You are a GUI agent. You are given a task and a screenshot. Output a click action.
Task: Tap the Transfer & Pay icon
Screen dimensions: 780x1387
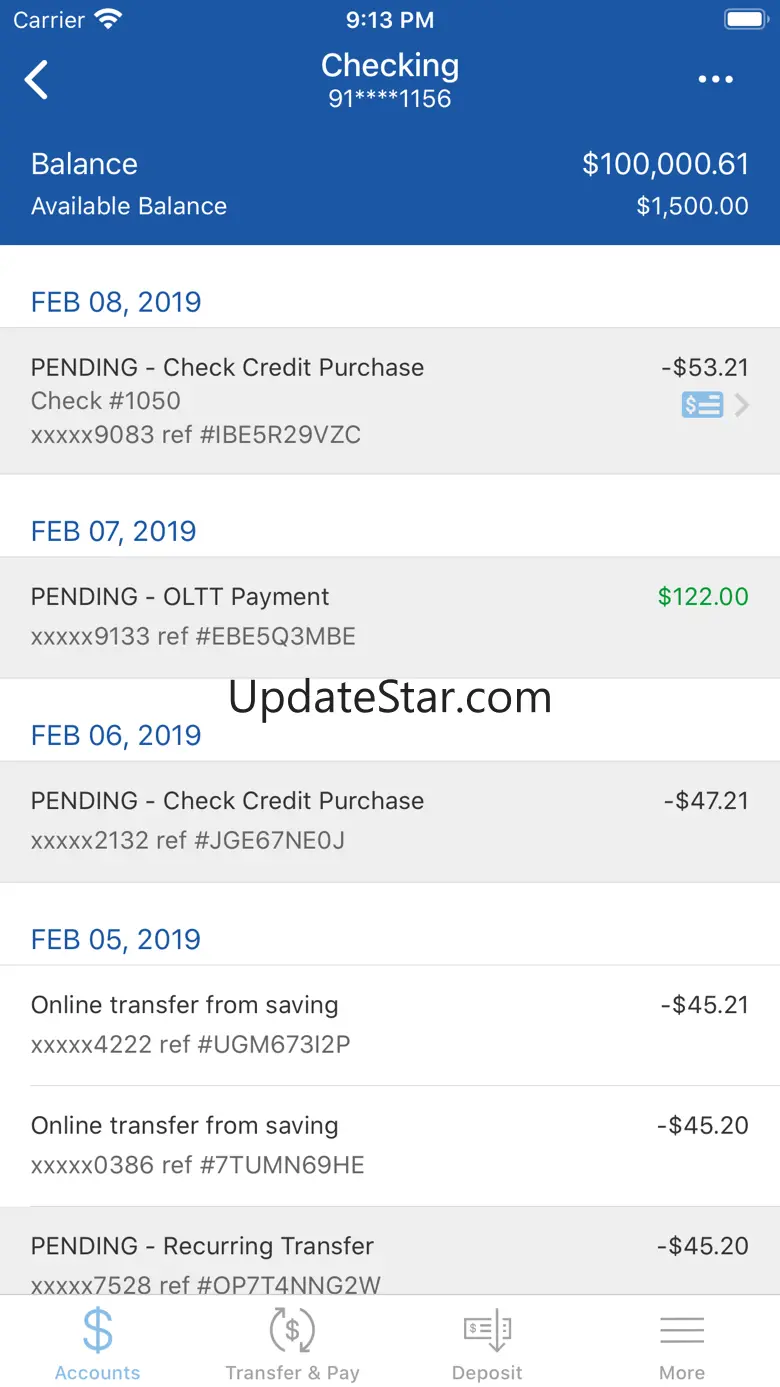(x=292, y=1331)
